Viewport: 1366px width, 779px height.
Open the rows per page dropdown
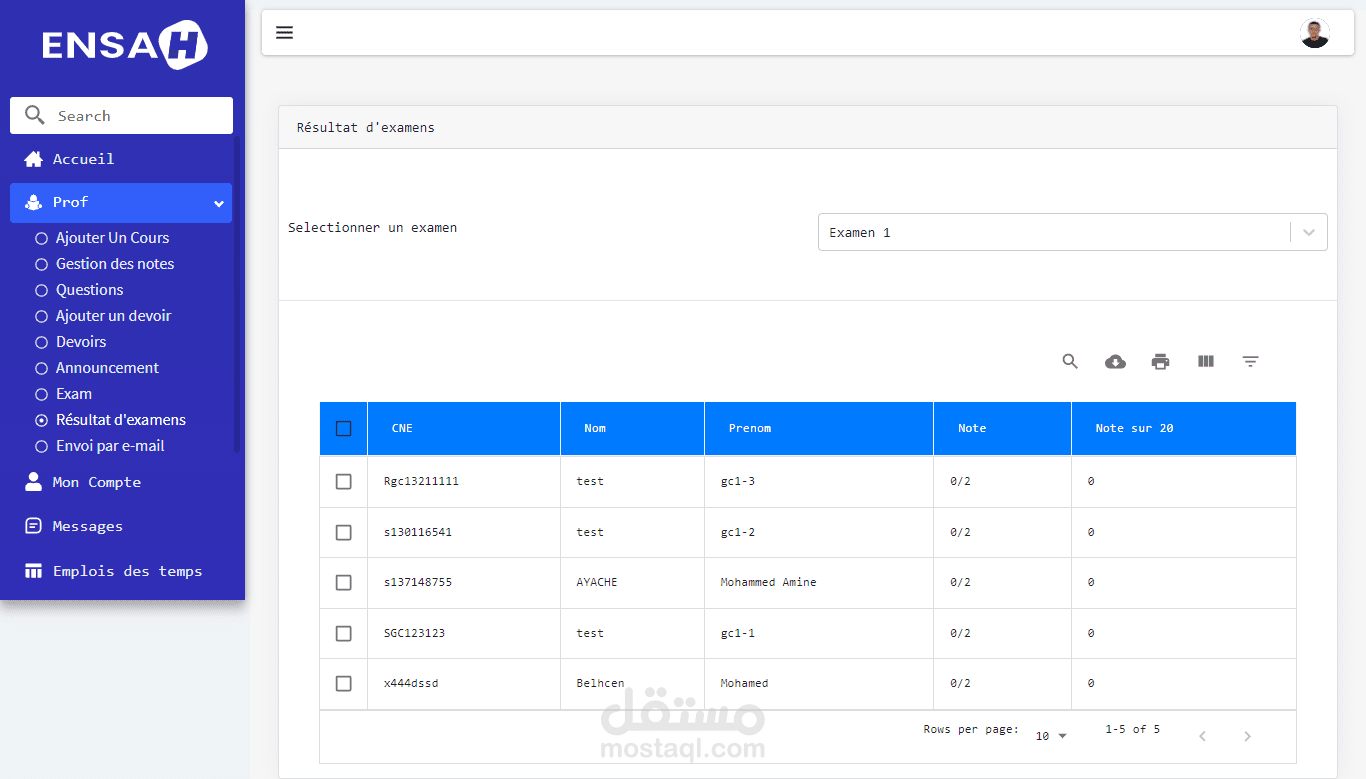coord(1051,736)
